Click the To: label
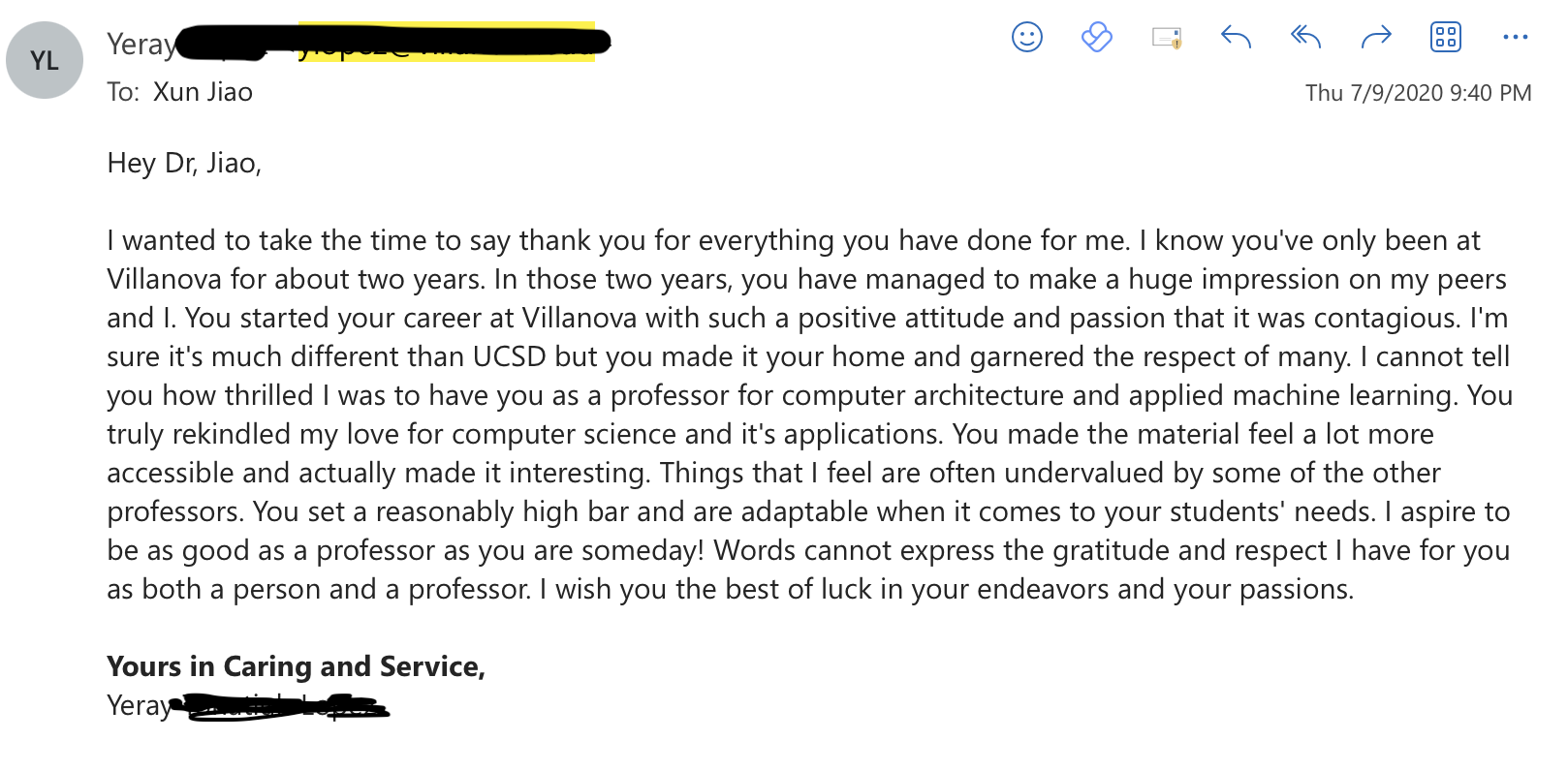Screen dimensions: 1568x771 [123, 92]
